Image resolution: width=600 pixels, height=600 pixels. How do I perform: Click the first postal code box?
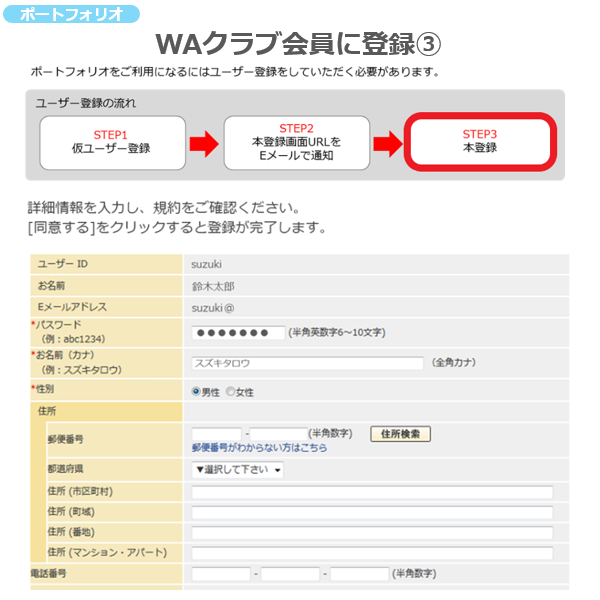[216, 434]
